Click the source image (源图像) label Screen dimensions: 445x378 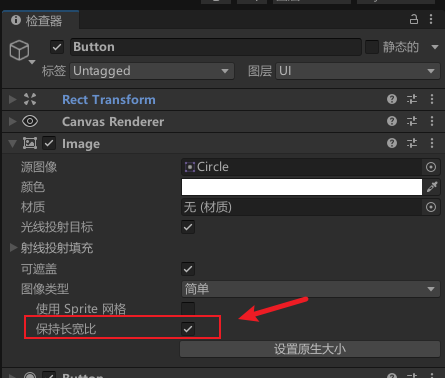click(x=39, y=167)
